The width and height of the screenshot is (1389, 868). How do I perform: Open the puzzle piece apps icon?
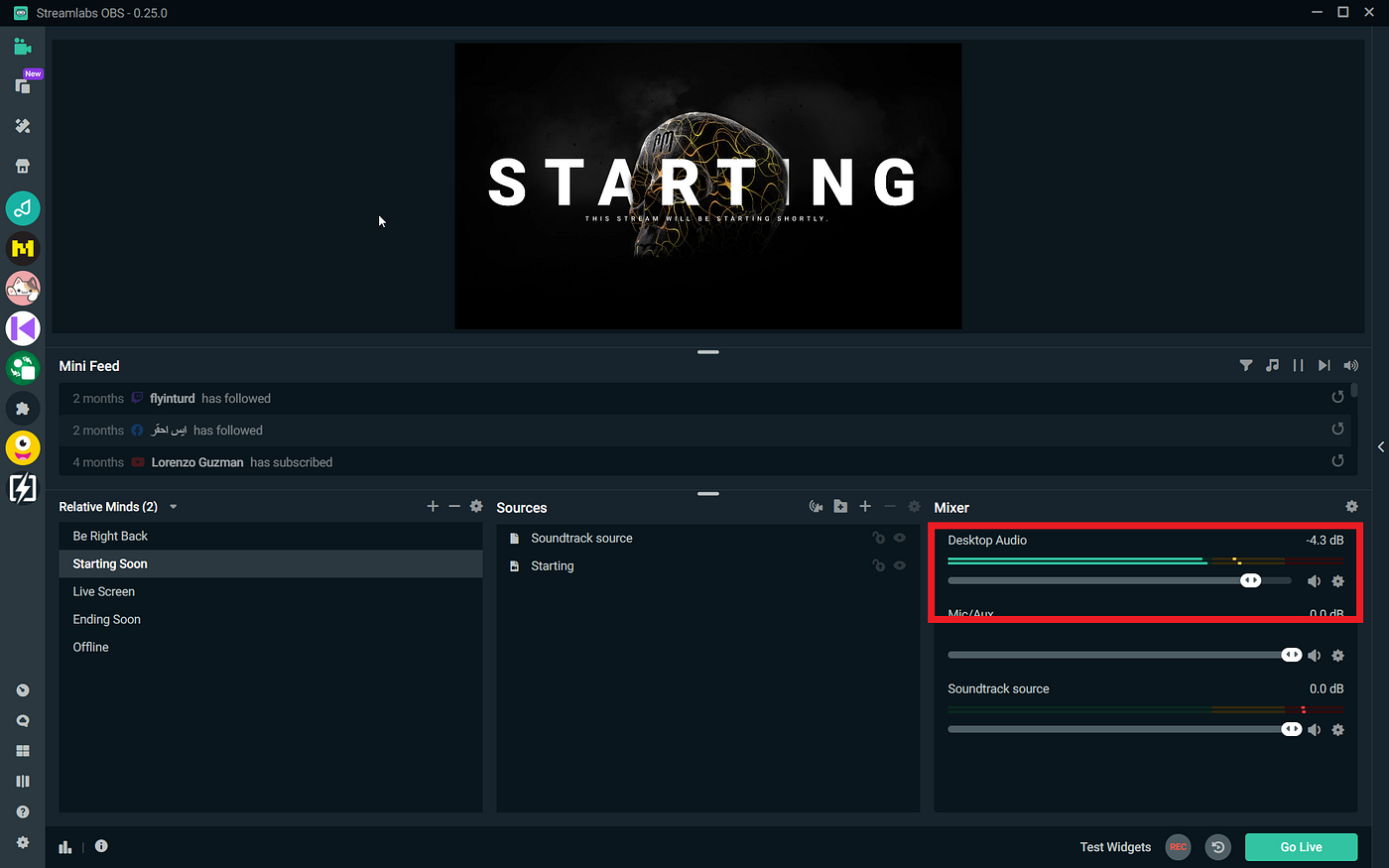(x=23, y=408)
